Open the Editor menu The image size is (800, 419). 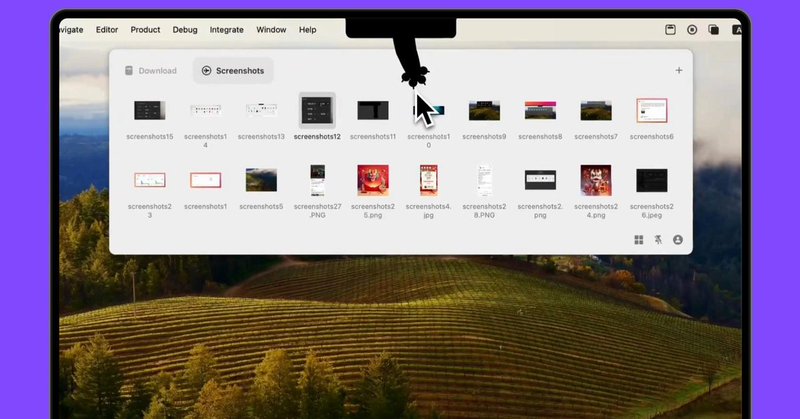click(x=107, y=30)
